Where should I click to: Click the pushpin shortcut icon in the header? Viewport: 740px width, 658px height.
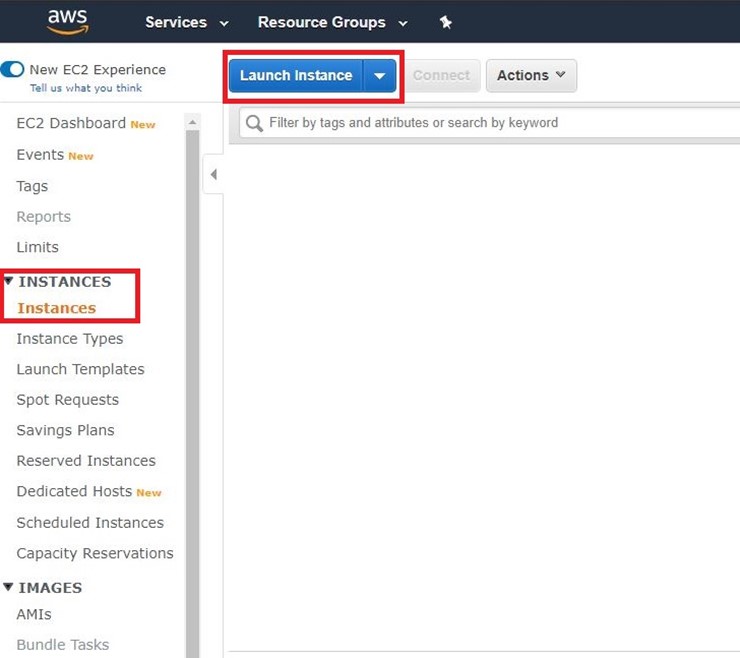click(x=446, y=22)
